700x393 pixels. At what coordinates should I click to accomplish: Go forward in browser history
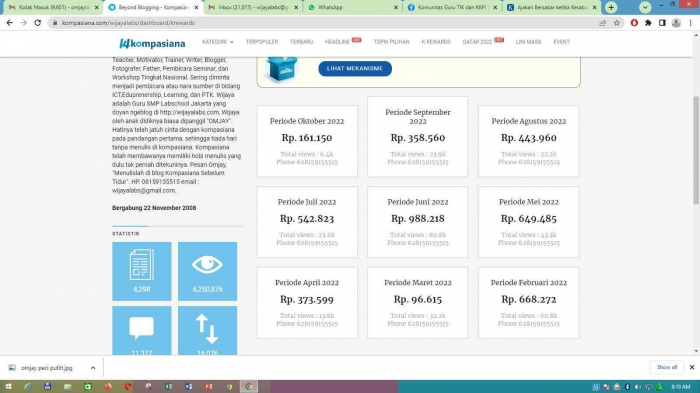point(23,23)
